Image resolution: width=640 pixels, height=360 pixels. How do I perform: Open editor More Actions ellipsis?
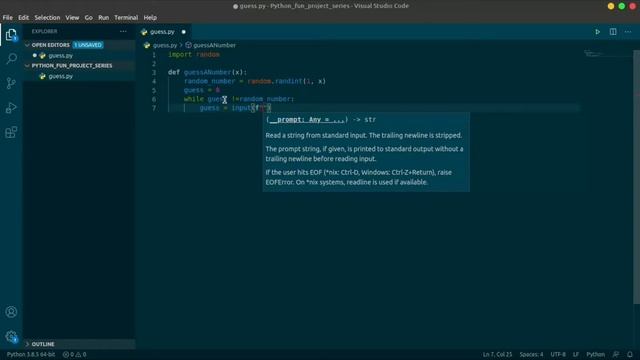tap(628, 32)
